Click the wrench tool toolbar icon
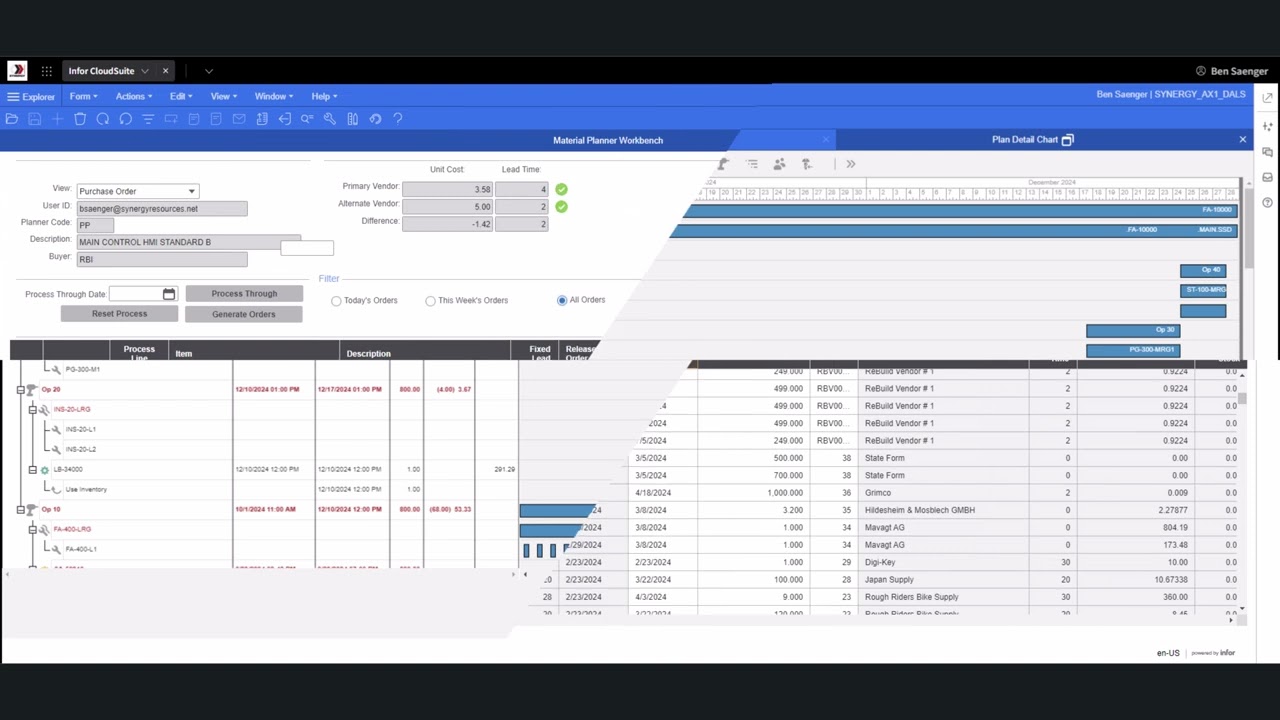This screenshot has width=1280, height=720. (329, 119)
